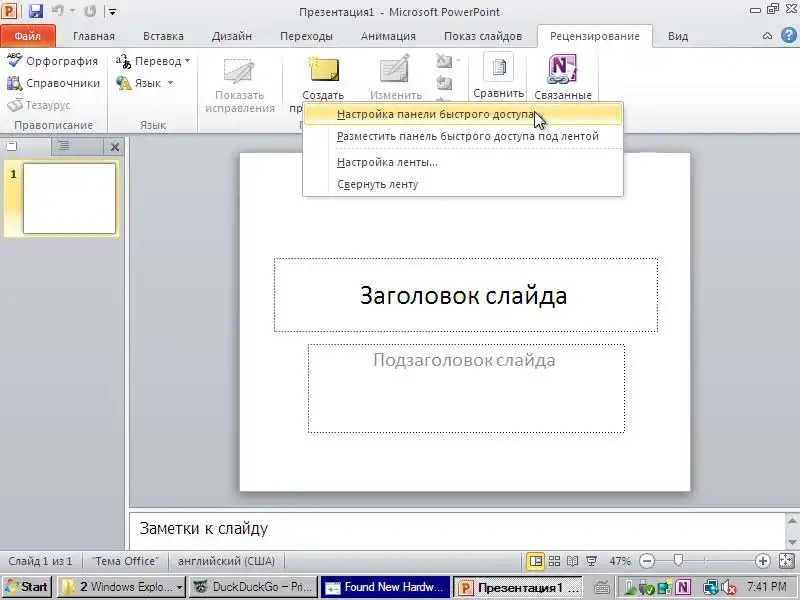Click the OneNote tray icon
800x600 pixels.
click(683, 587)
